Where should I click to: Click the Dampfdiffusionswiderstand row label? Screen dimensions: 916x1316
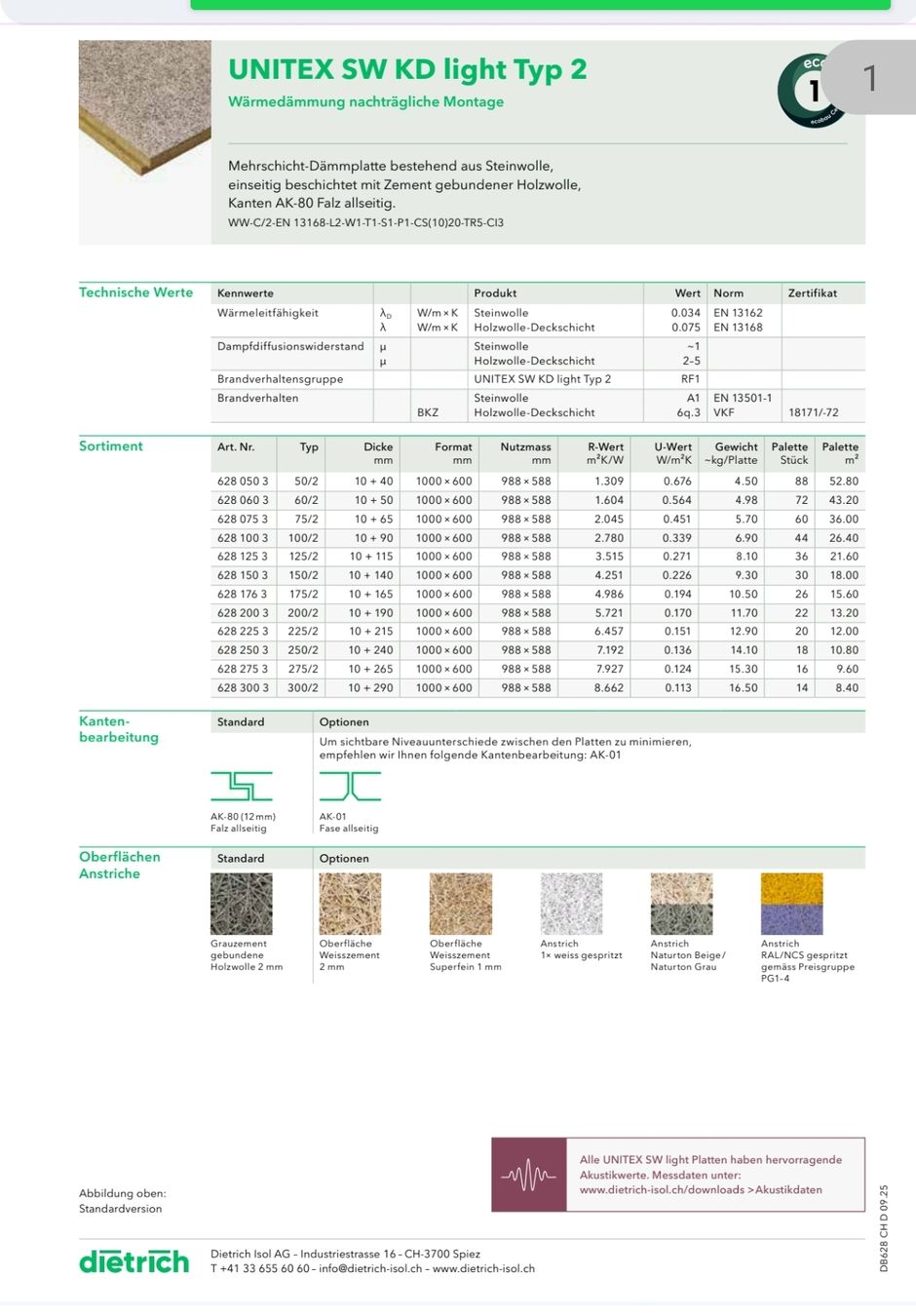[x=289, y=346]
